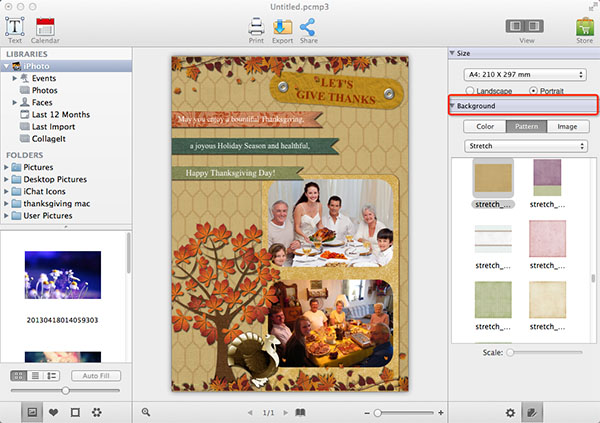Viewport: 600px width, 423px height.
Task: Click the Export icon
Action: [283, 27]
